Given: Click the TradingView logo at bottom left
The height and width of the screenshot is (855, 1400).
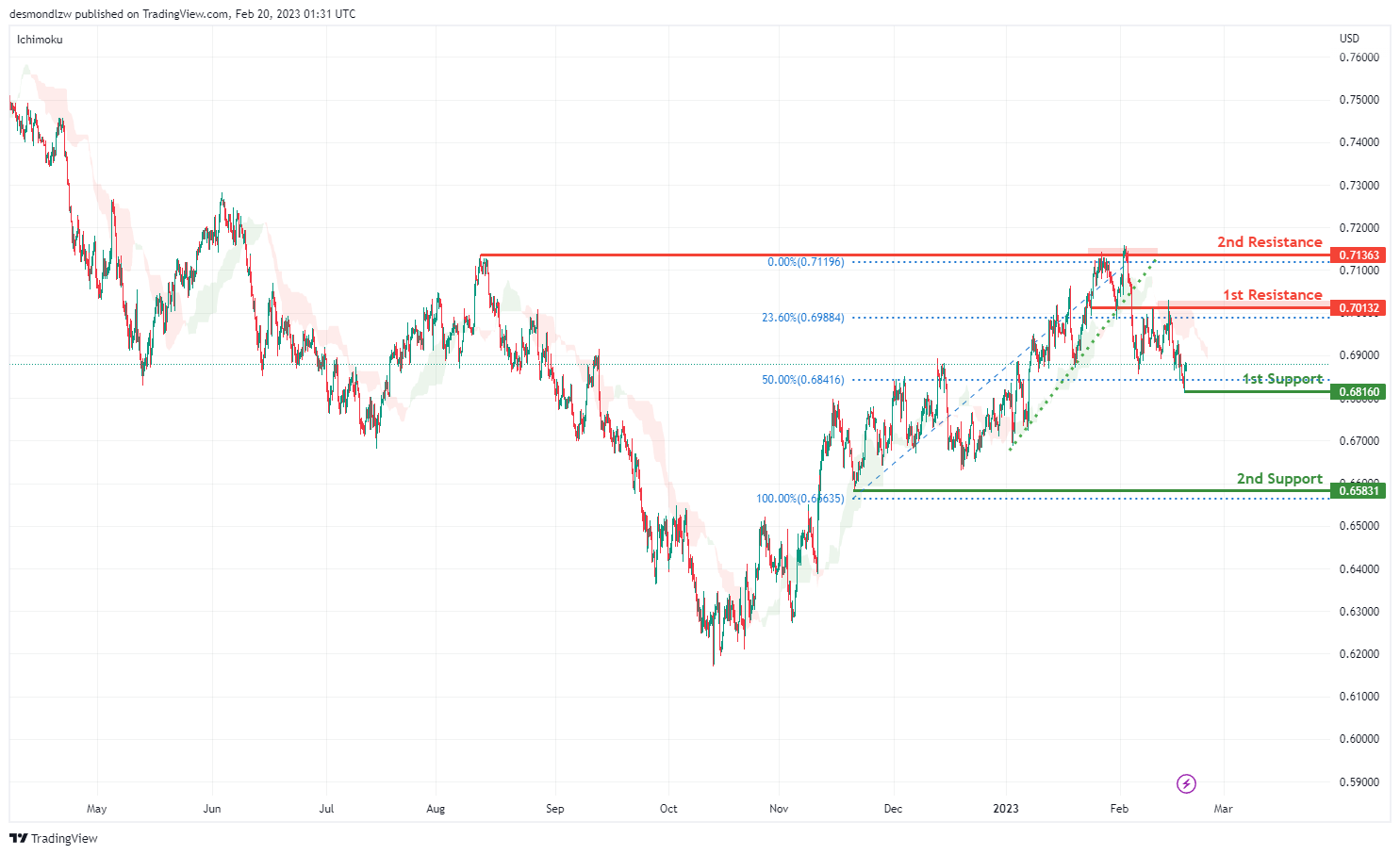Looking at the screenshot, I should coord(54,838).
